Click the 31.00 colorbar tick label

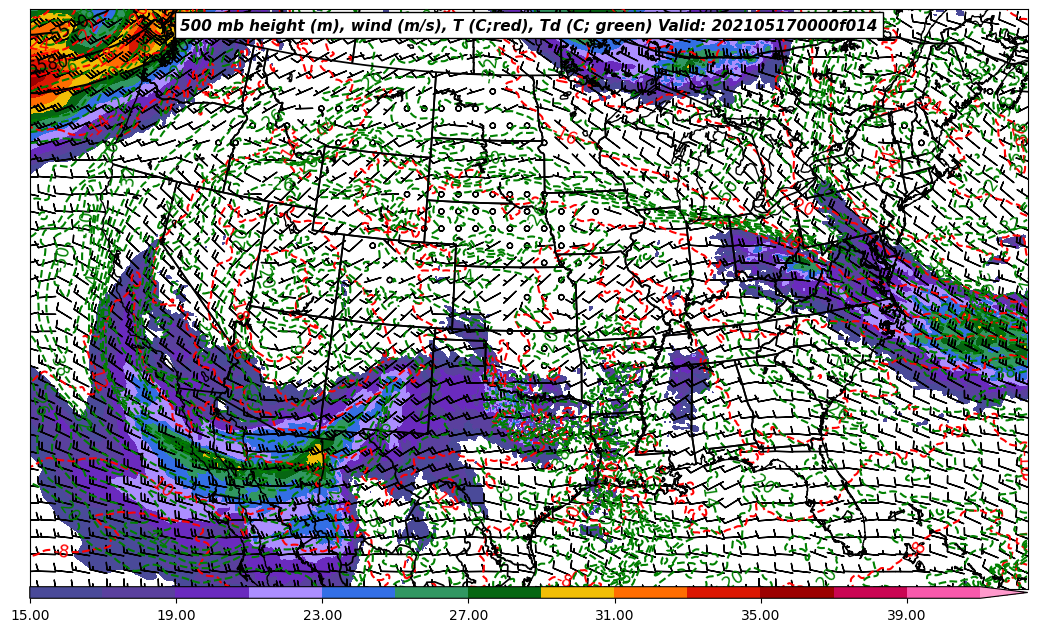(614, 615)
